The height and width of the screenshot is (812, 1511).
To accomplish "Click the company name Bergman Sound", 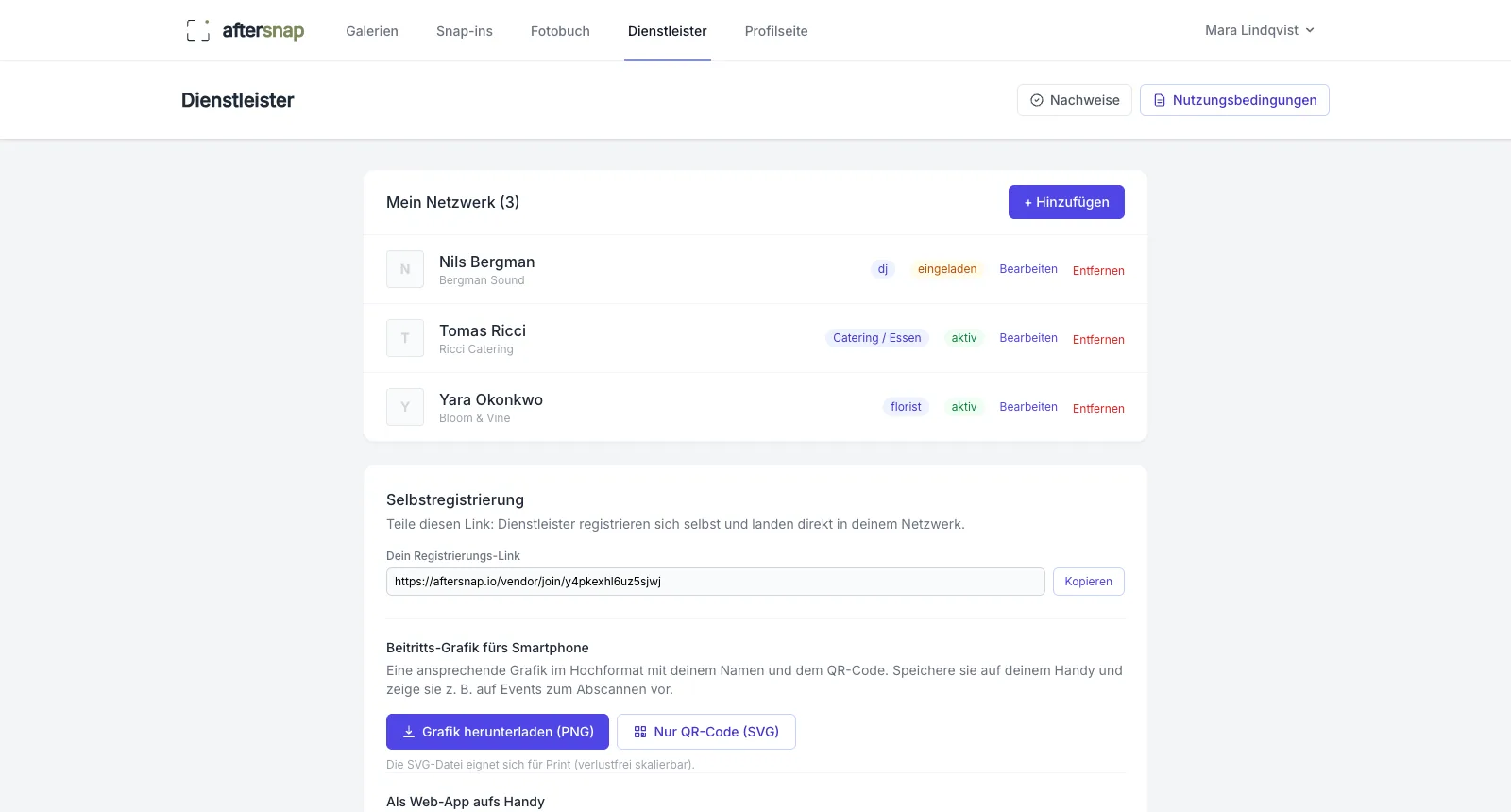I will point(482,280).
